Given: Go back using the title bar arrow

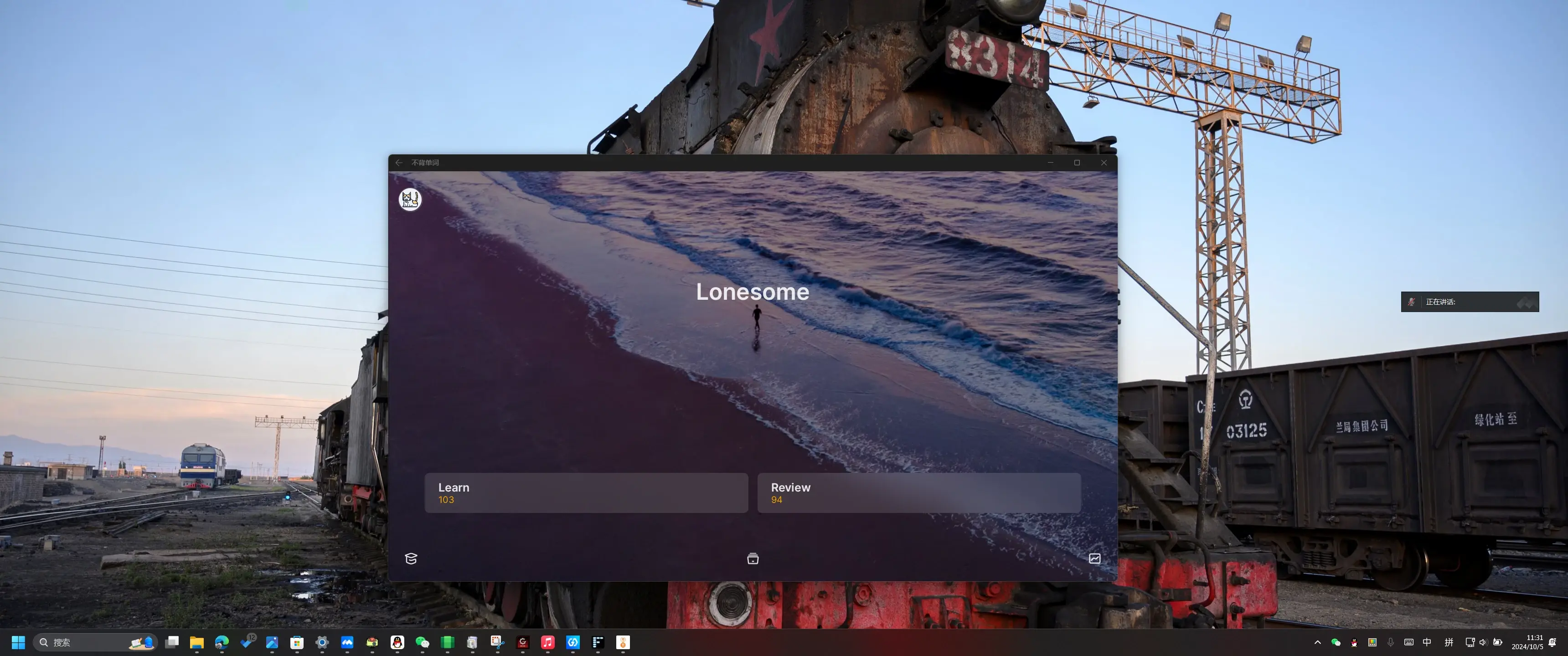Looking at the screenshot, I should point(399,163).
